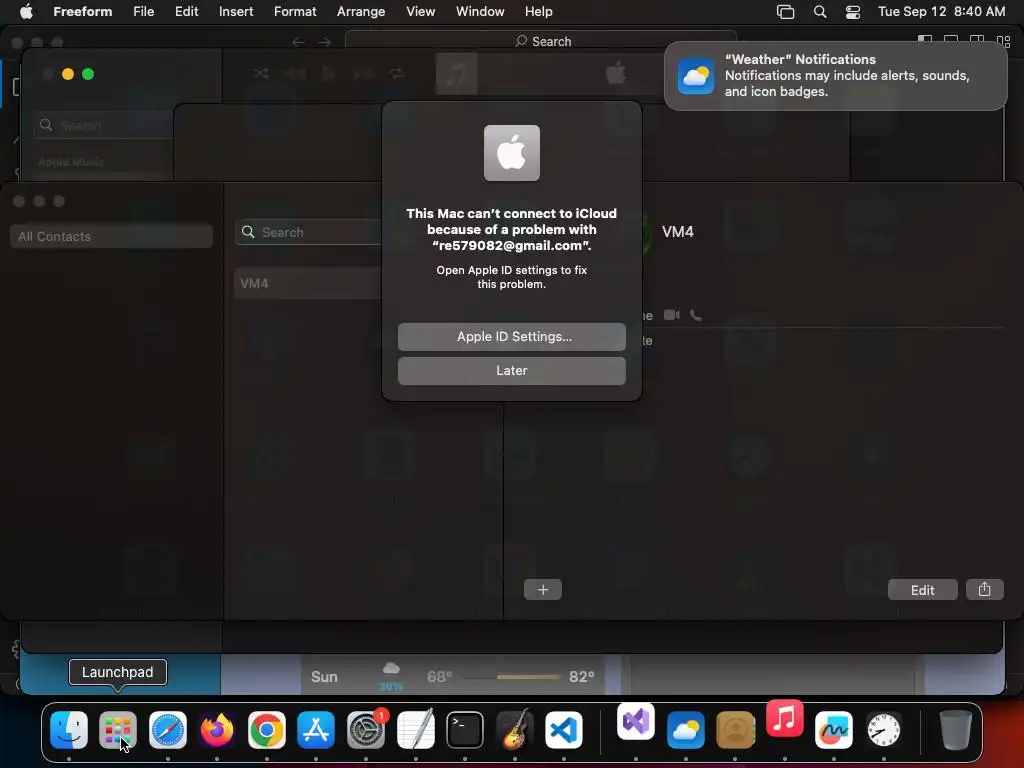Click next track in the Music window
The height and width of the screenshot is (768, 1024).
point(363,73)
